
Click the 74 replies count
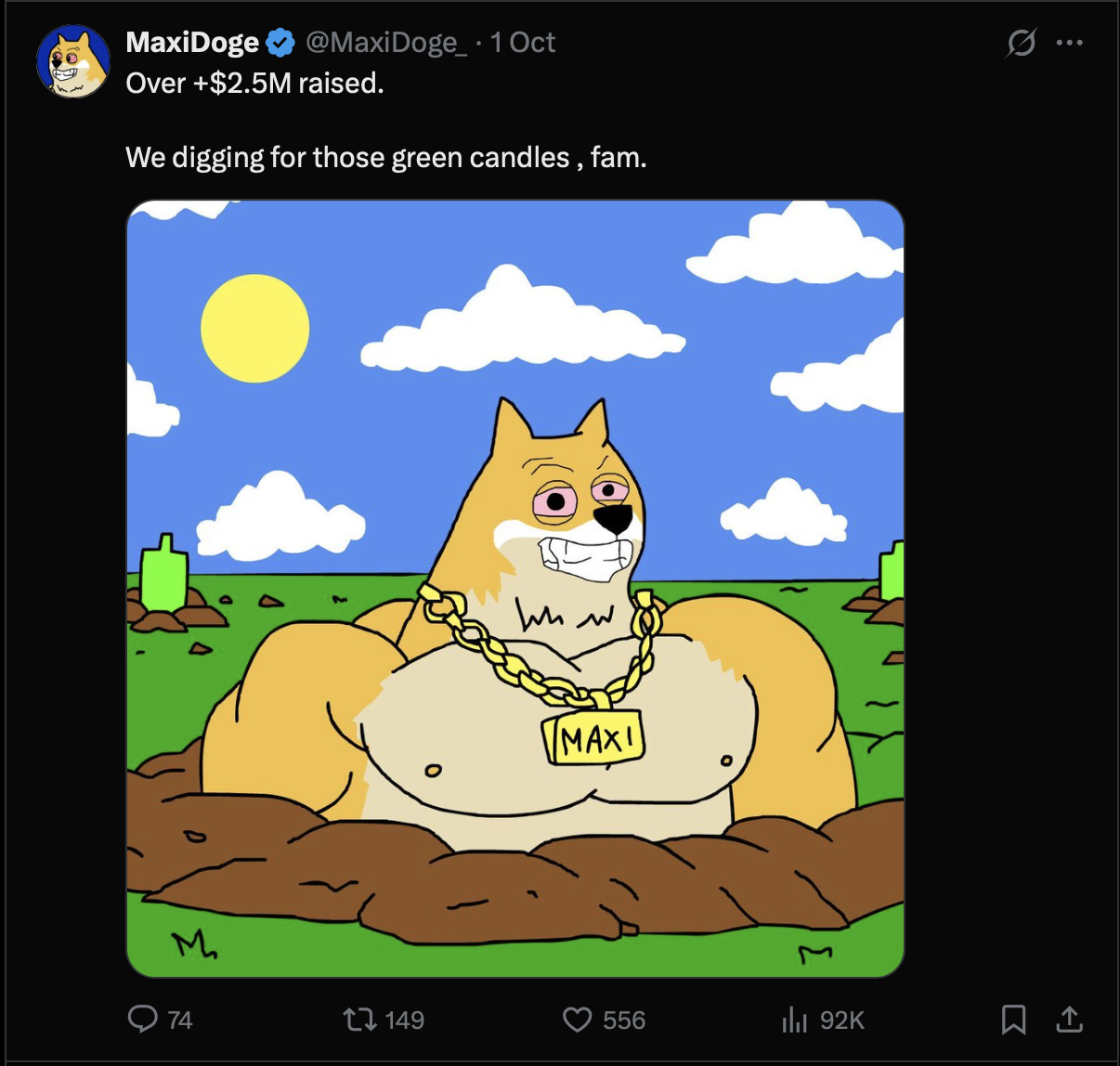pyautogui.click(x=180, y=1020)
